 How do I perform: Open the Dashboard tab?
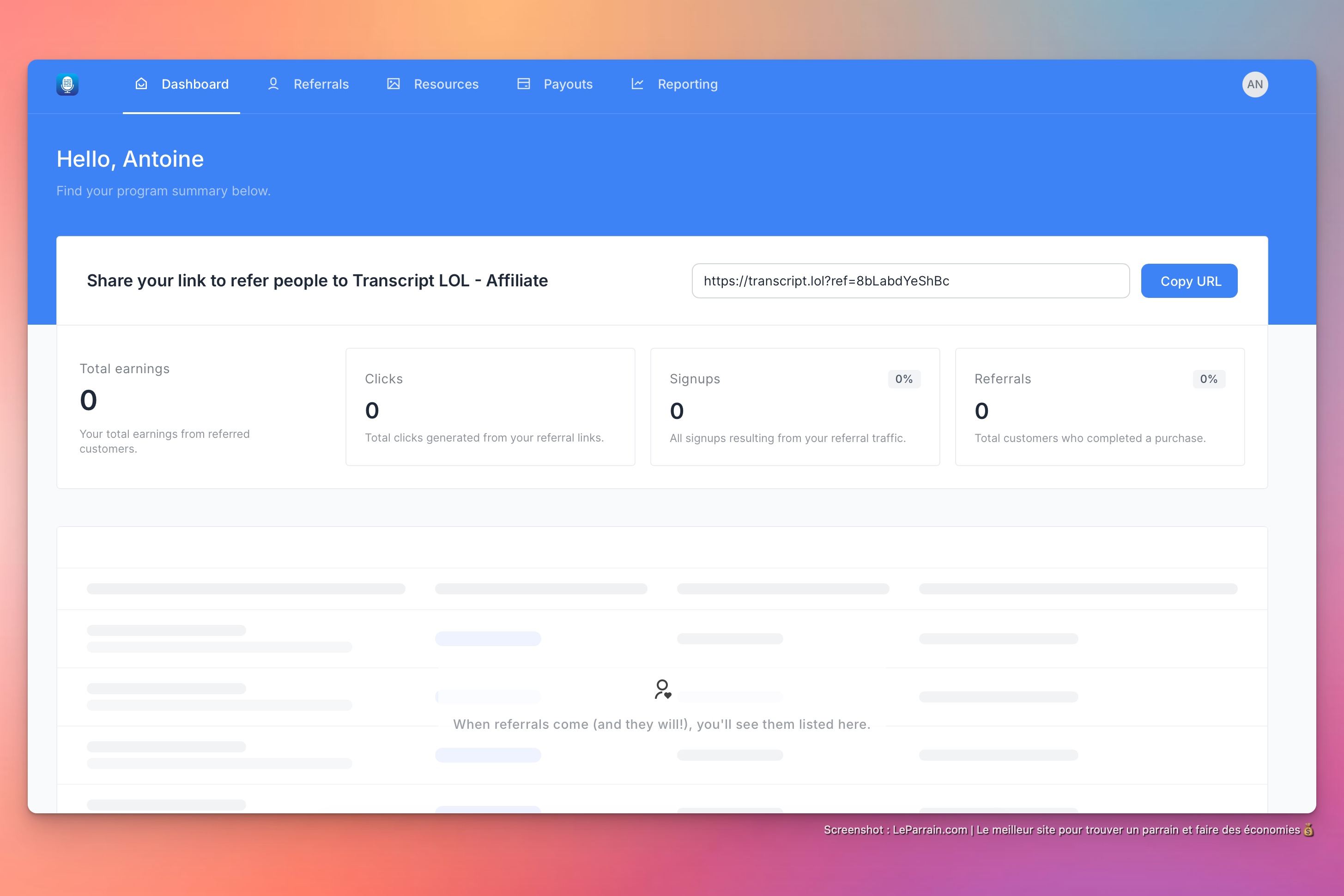point(195,85)
